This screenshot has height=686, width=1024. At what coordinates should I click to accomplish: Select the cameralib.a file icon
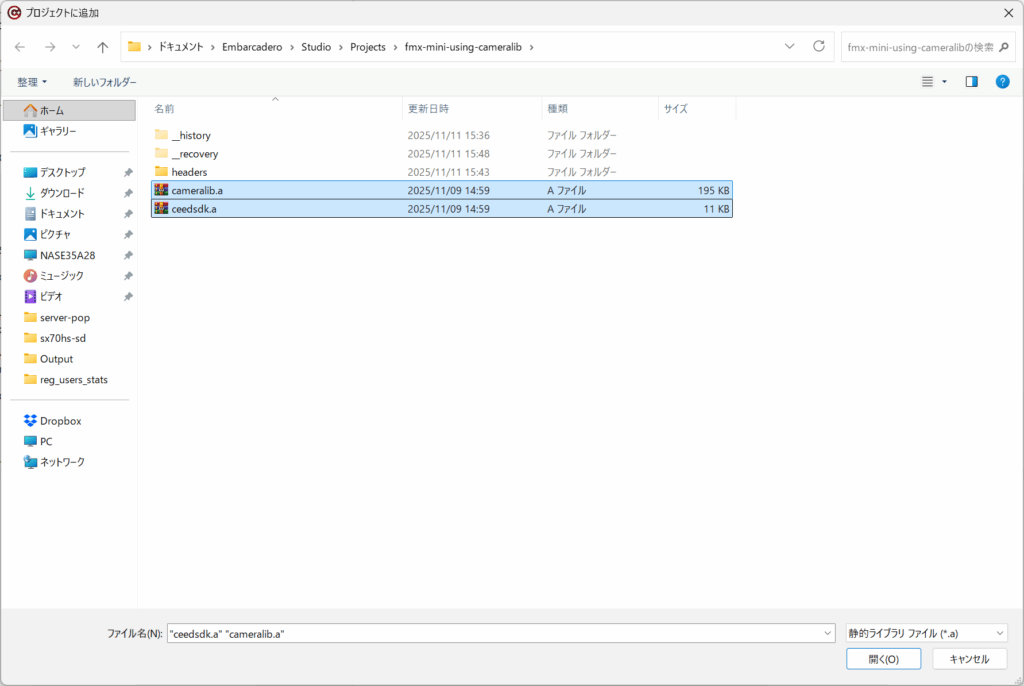(x=161, y=190)
